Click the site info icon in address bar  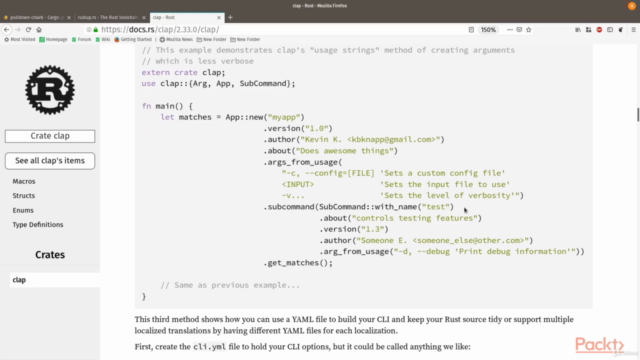(x=89, y=30)
